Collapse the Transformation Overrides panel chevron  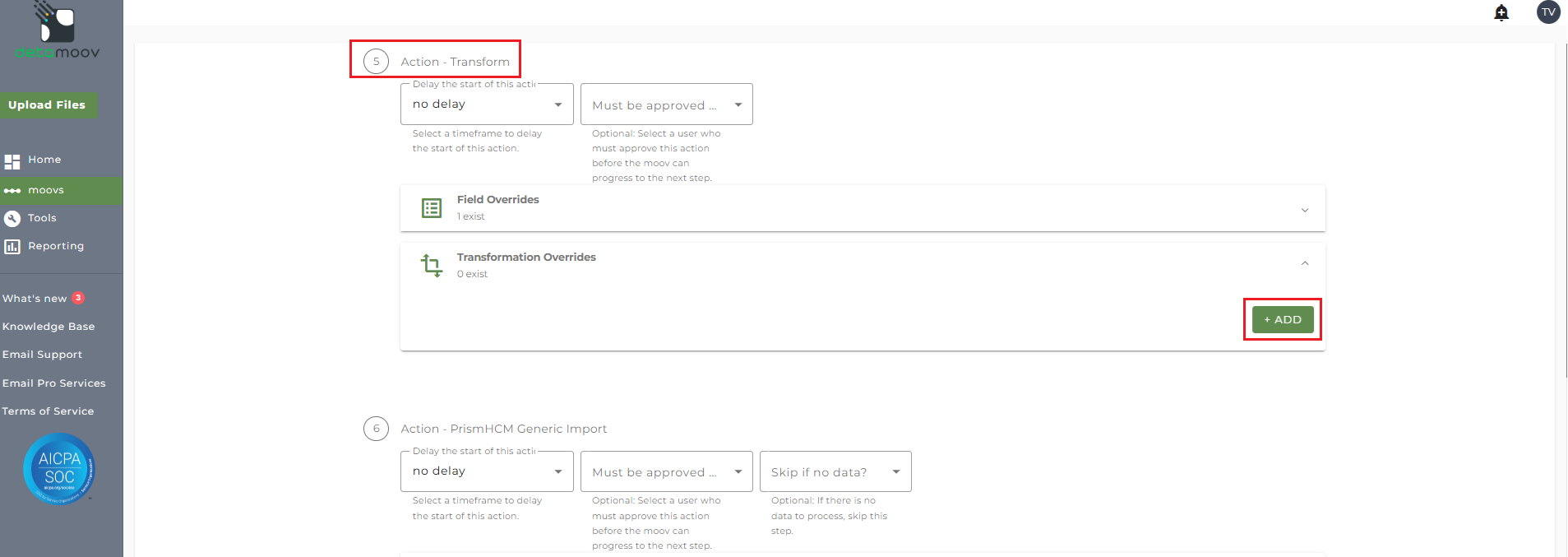[x=1305, y=263]
